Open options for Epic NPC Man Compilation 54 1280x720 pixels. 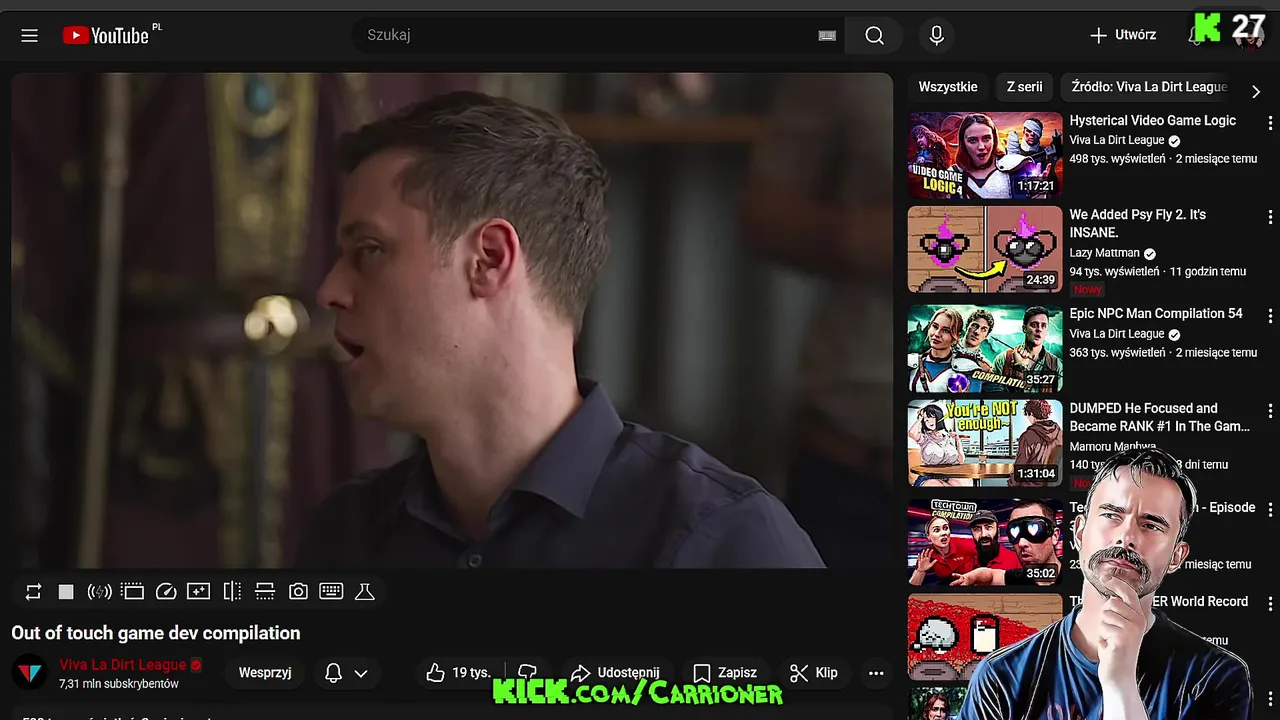(x=1270, y=316)
